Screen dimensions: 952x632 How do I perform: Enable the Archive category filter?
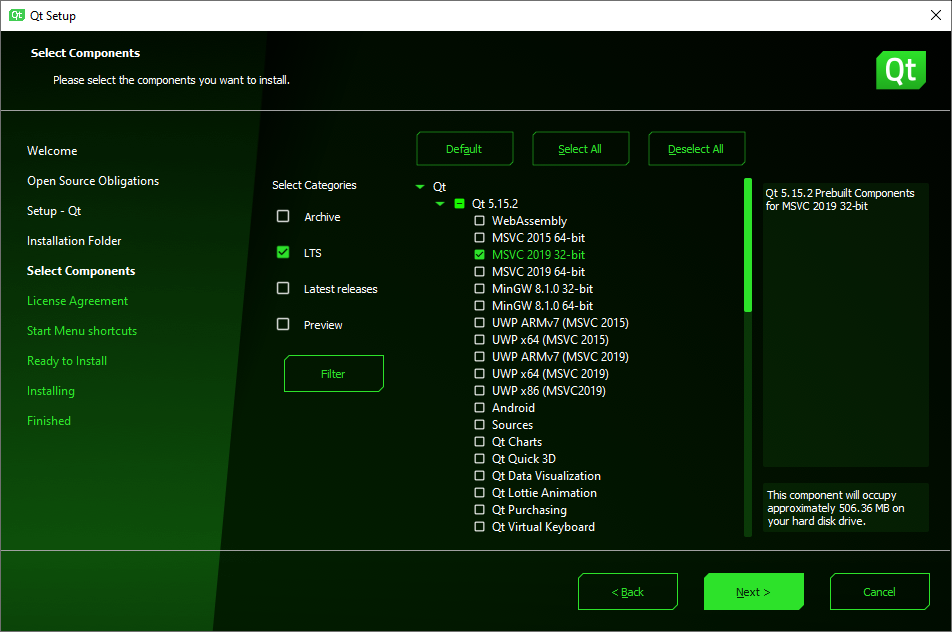click(283, 216)
